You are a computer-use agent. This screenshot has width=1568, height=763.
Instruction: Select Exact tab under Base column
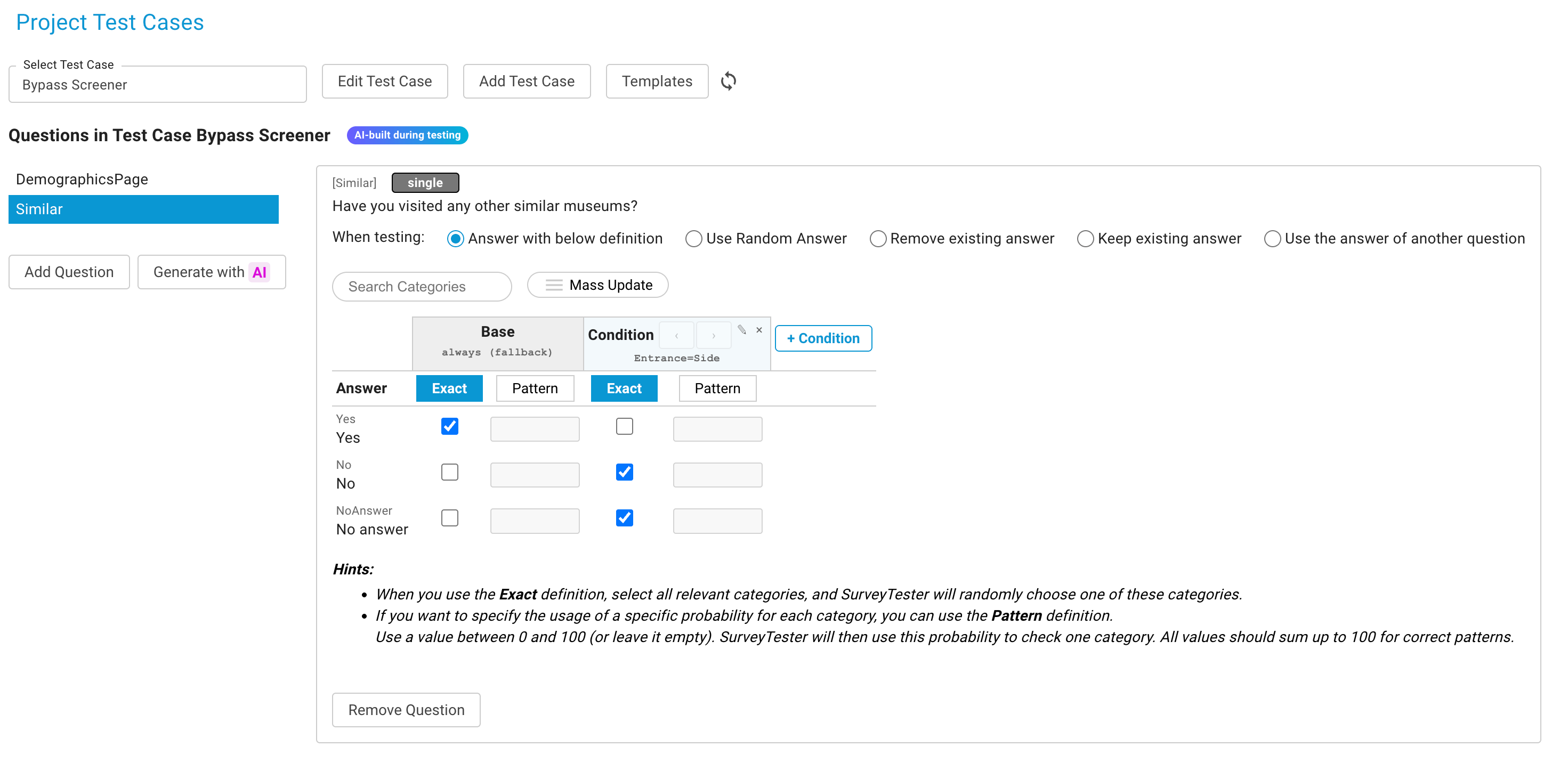(x=449, y=388)
